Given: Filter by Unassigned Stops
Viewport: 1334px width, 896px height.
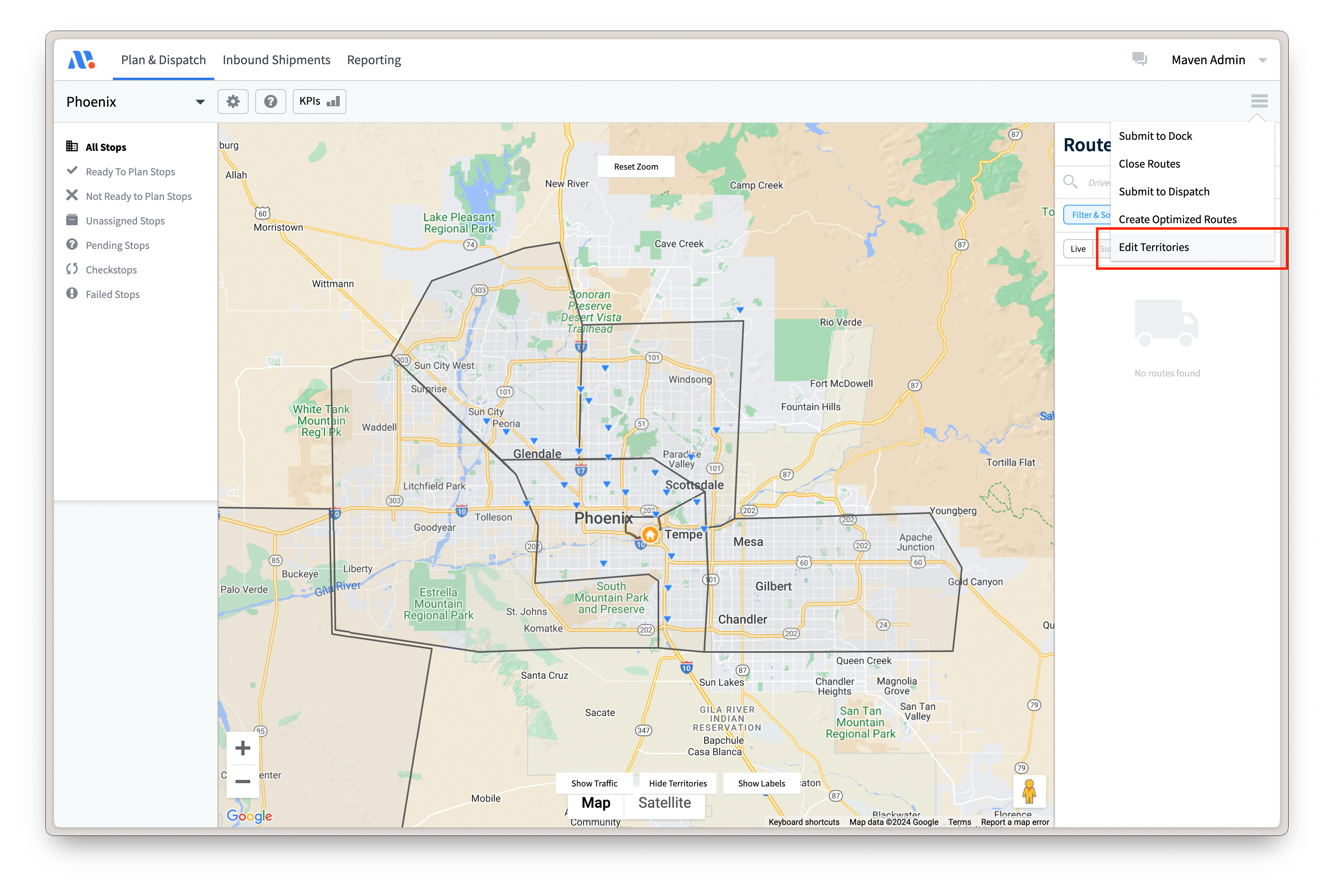Looking at the screenshot, I should coord(125,221).
